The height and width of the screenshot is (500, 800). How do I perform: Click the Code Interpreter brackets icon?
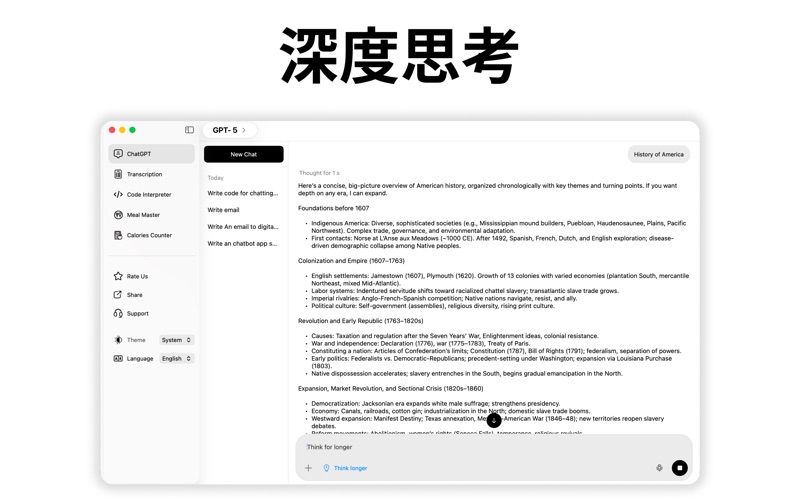(118, 194)
